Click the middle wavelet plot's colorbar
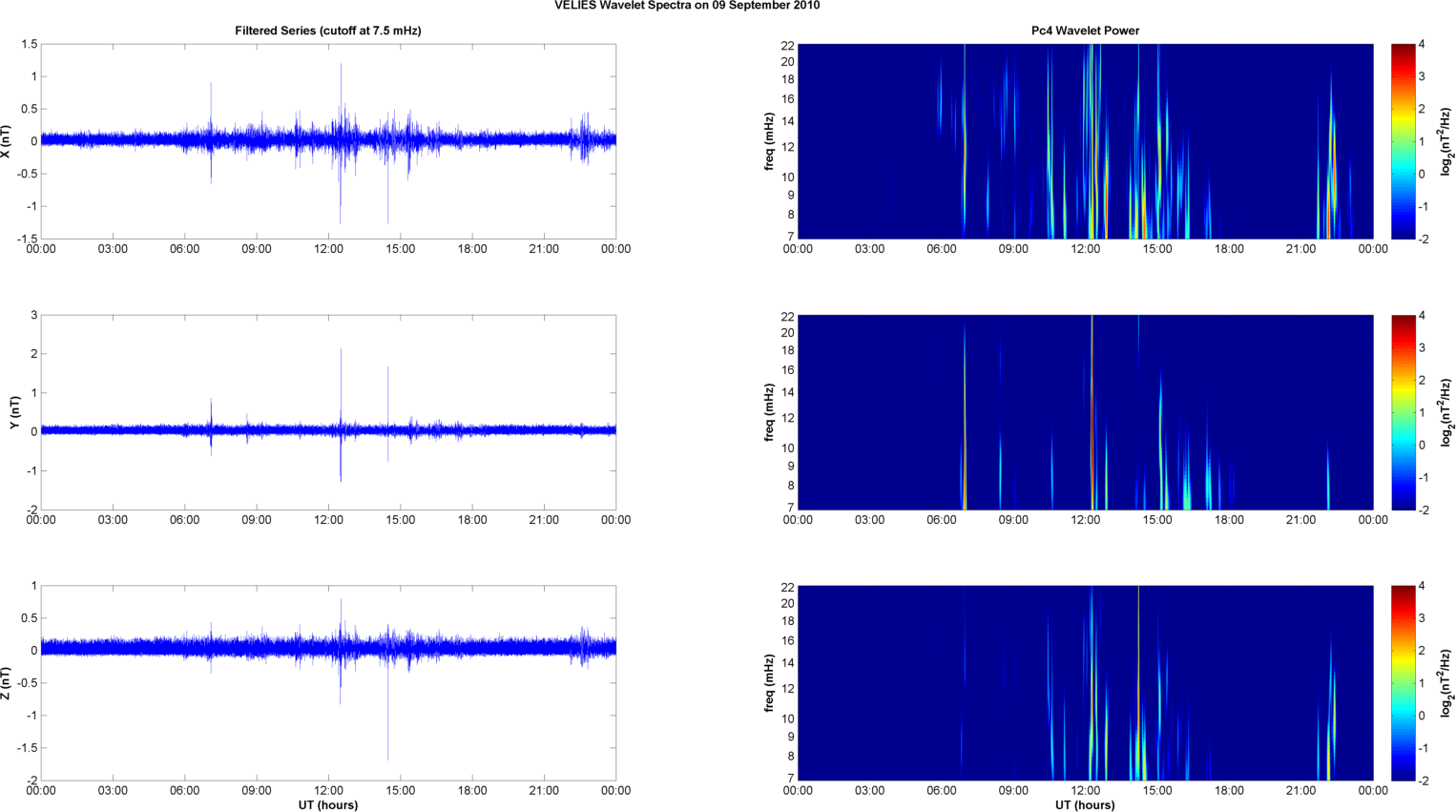Image resolution: width=1456 pixels, height=812 pixels. [1403, 412]
